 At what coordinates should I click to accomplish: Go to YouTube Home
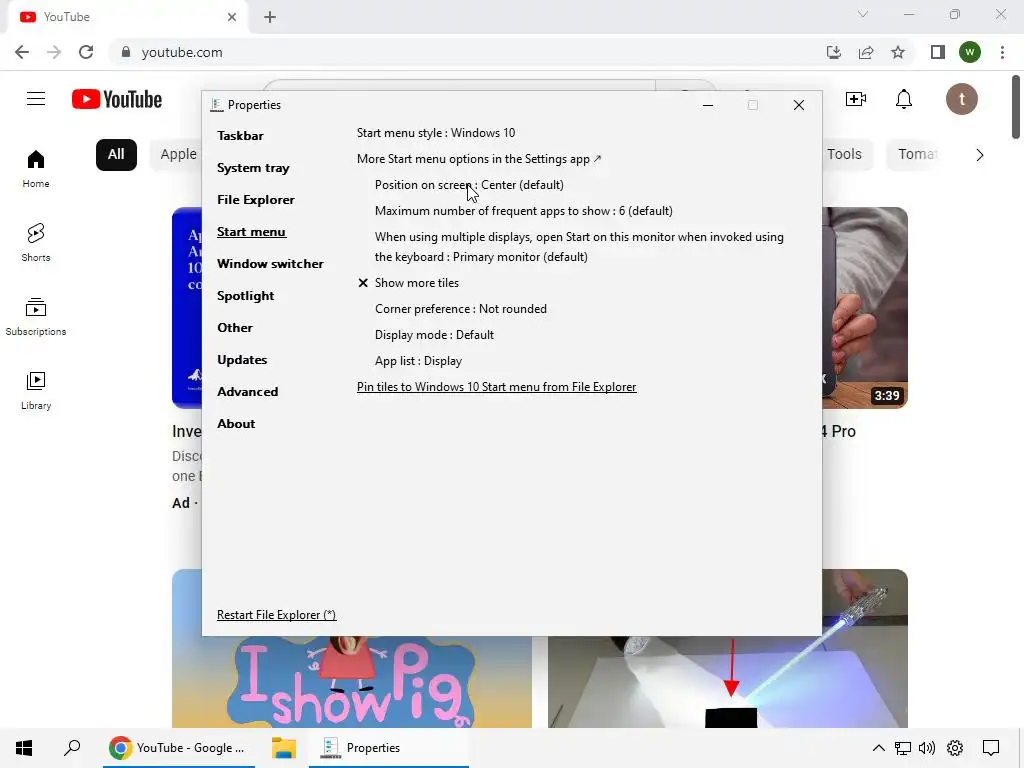click(36, 169)
